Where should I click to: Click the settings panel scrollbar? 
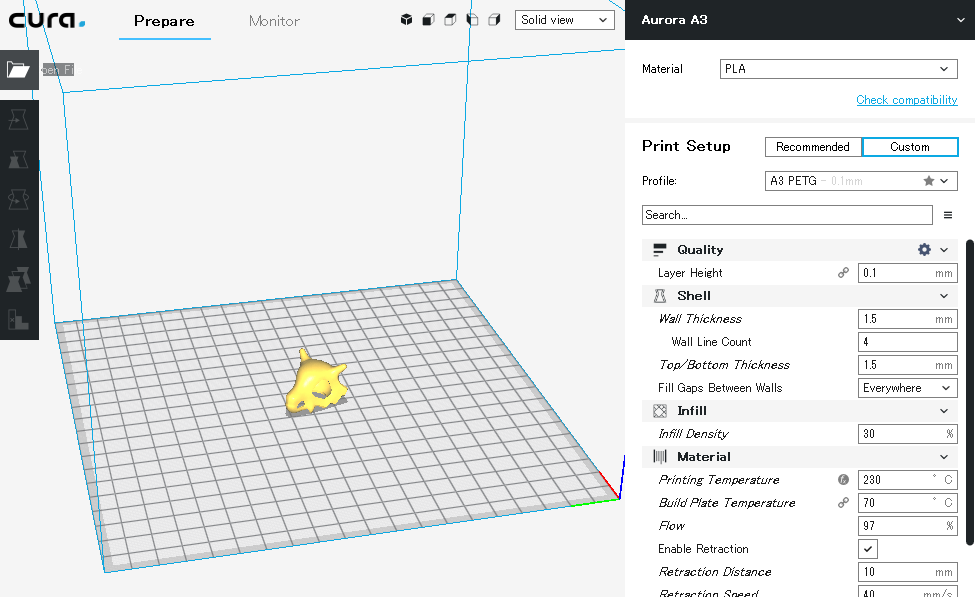click(x=970, y=392)
